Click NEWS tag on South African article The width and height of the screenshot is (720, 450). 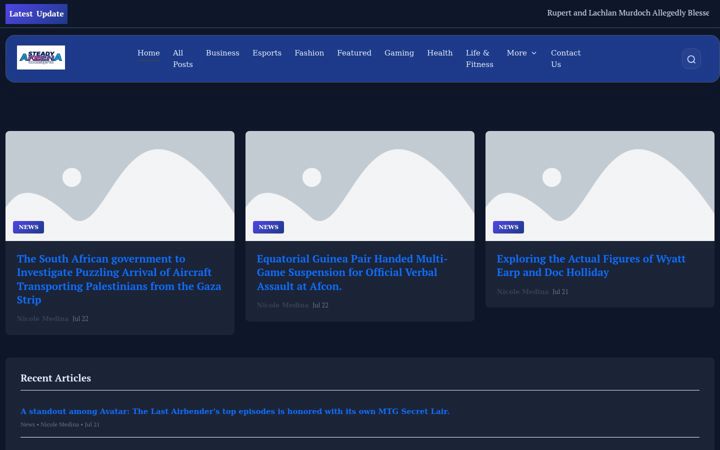point(28,227)
